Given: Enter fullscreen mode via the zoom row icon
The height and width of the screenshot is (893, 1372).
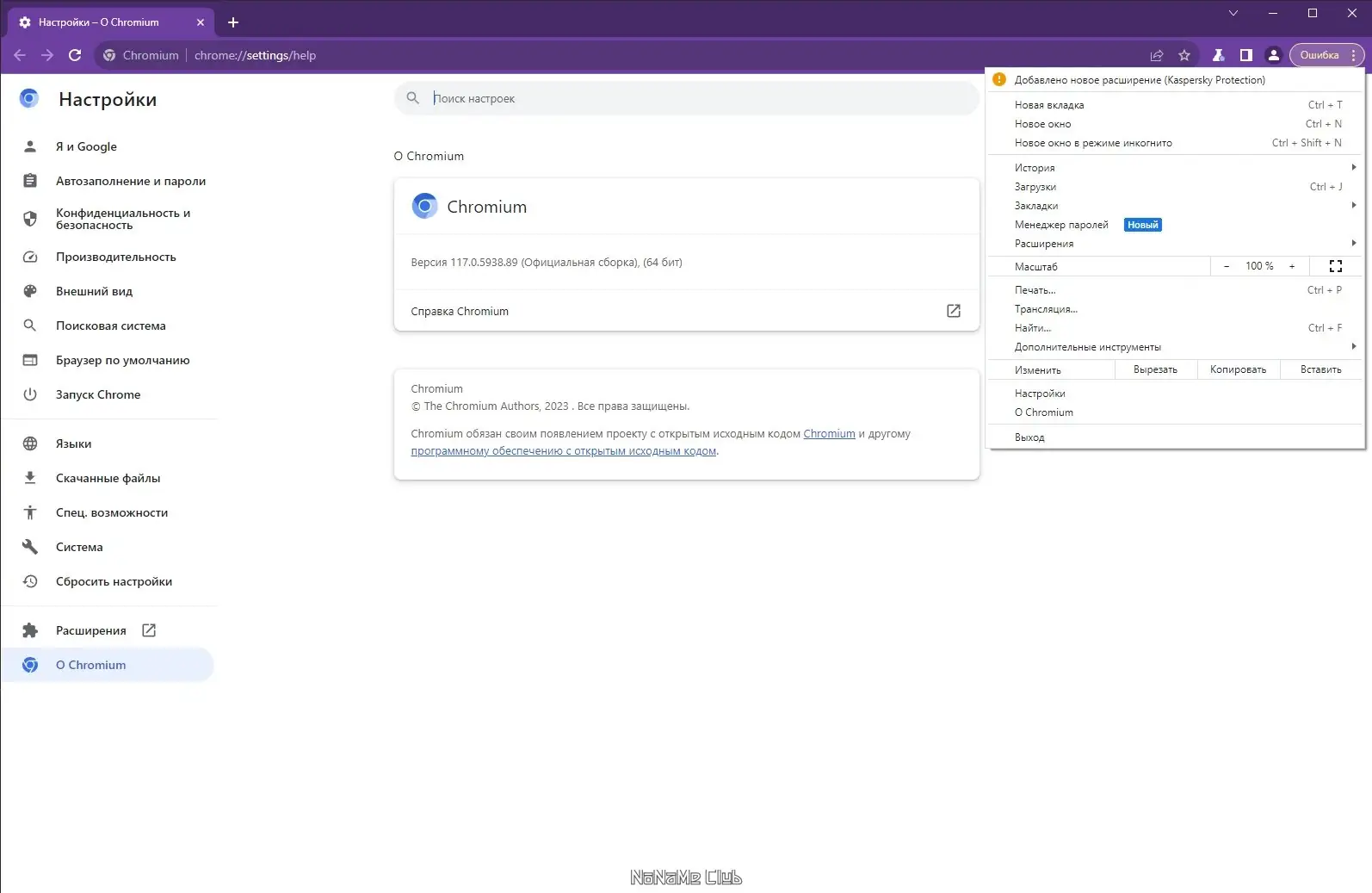Looking at the screenshot, I should 1336,266.
